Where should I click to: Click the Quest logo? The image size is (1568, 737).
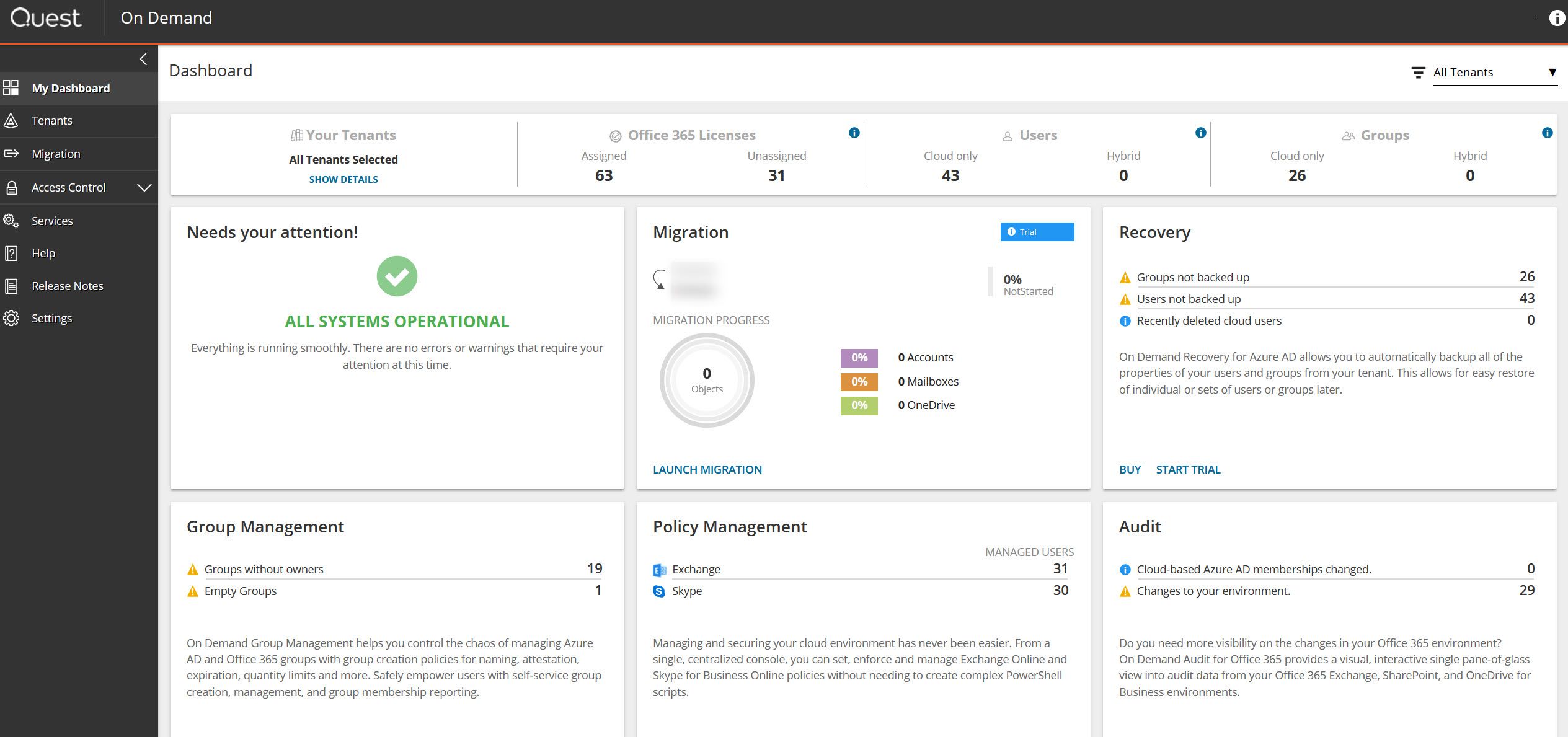[46, 18]
